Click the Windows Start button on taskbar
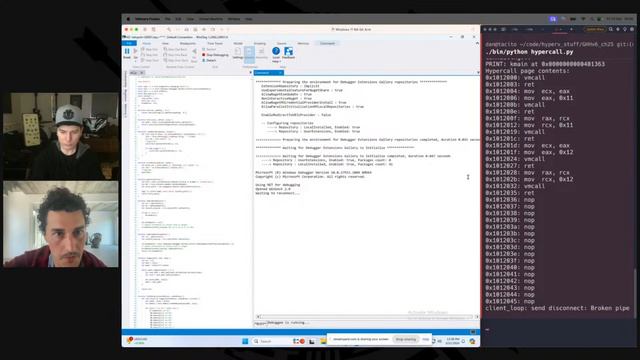640x360 pixels. 245,341
